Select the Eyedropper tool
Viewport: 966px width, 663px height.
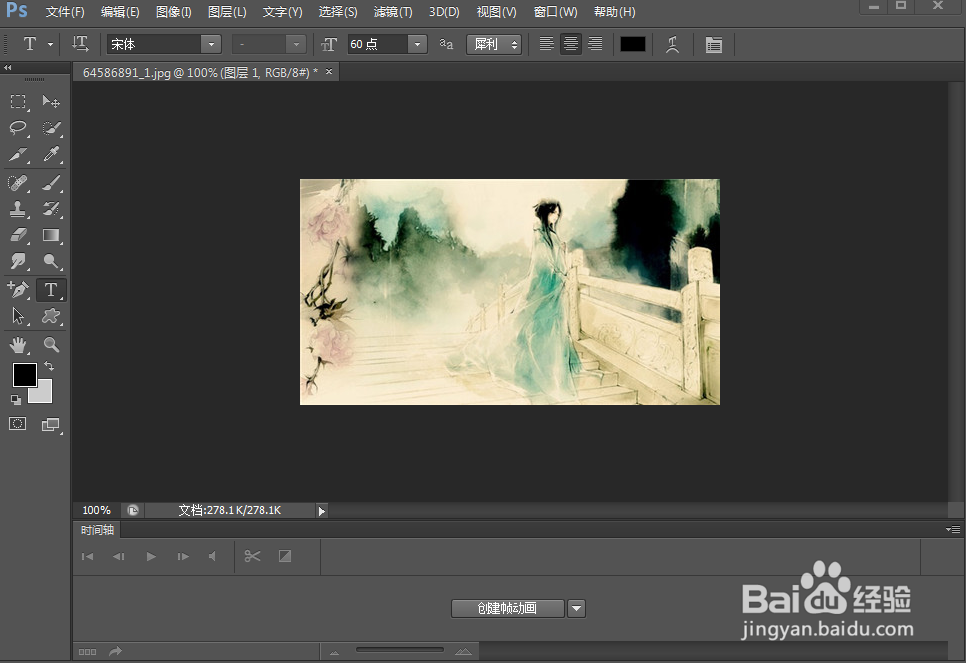point(51,154)
